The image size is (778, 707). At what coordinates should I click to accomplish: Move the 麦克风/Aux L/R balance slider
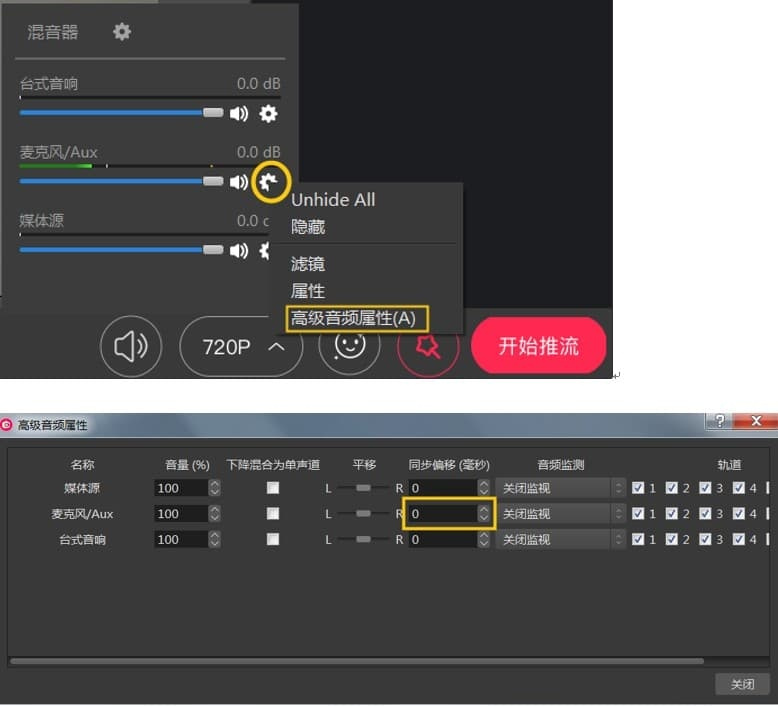click(x=363, y=514)
